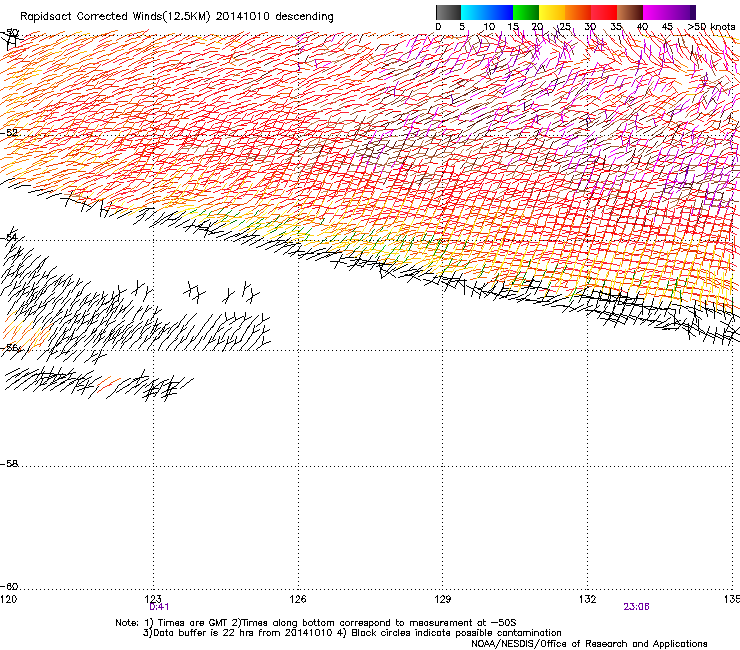
Task: Select the yellow 20-25 knots color bar segment
Action: (x=552, y=12)
